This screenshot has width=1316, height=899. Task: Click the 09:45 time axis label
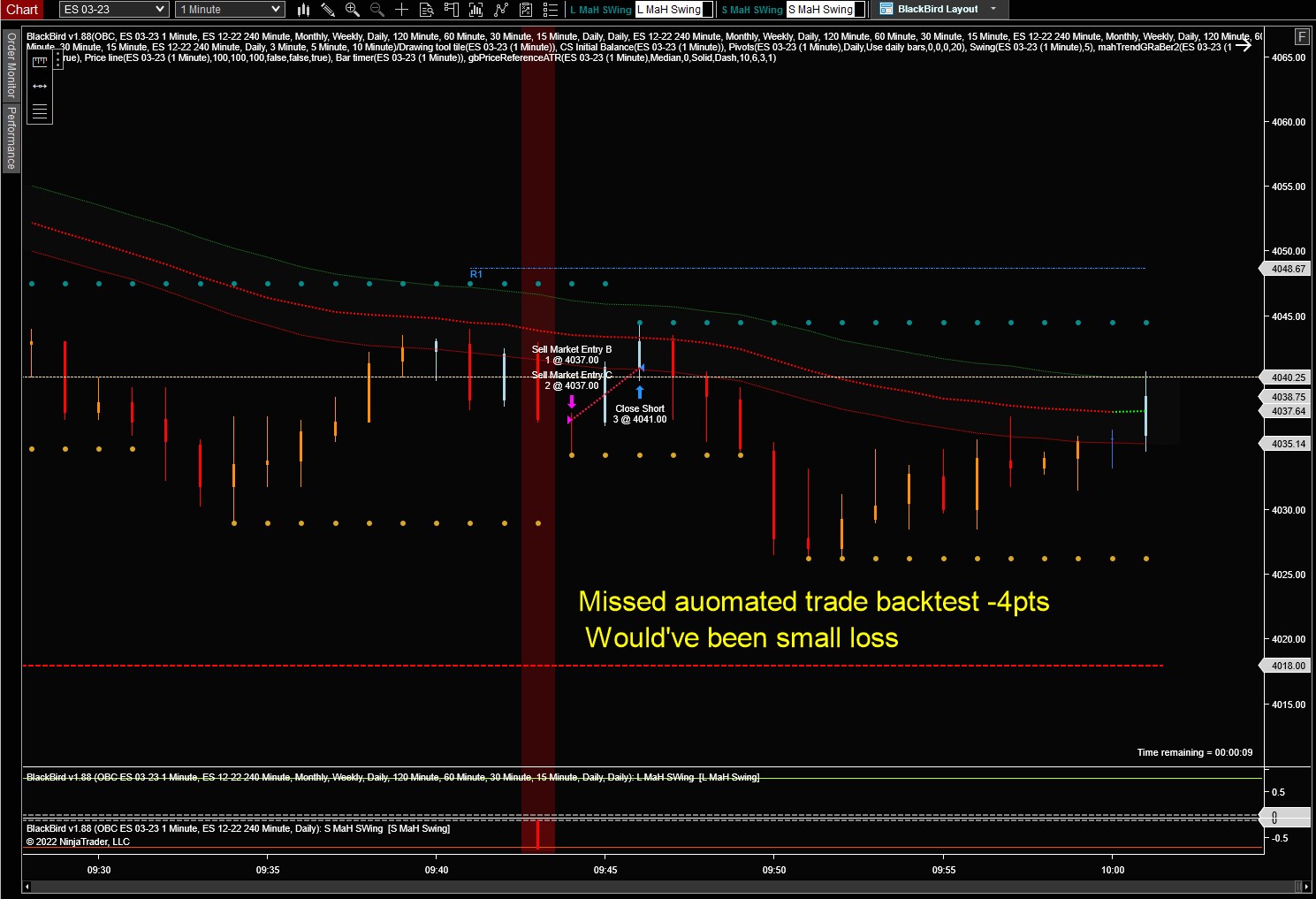[x=605, y=870]
